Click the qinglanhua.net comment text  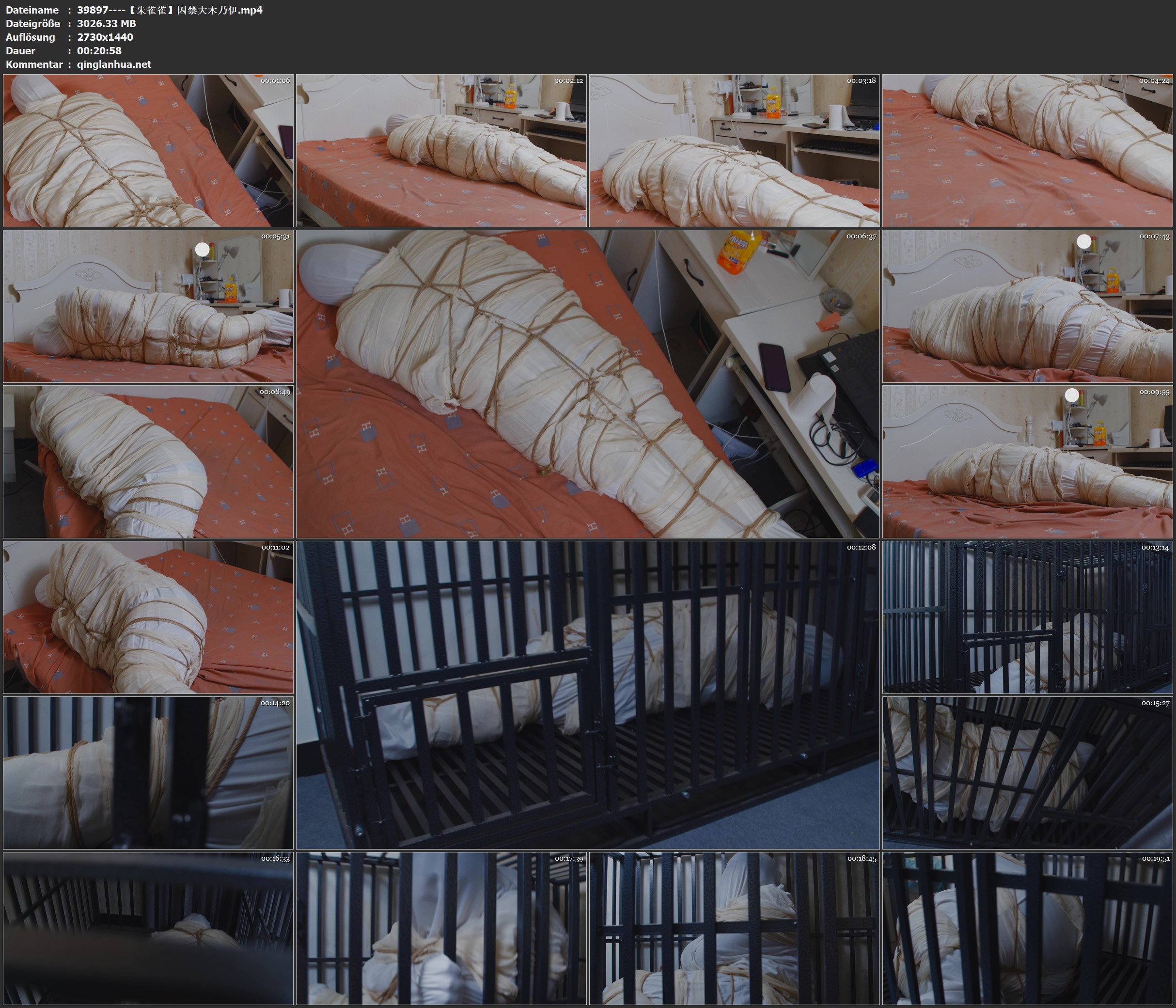click(x=114, y=64)
